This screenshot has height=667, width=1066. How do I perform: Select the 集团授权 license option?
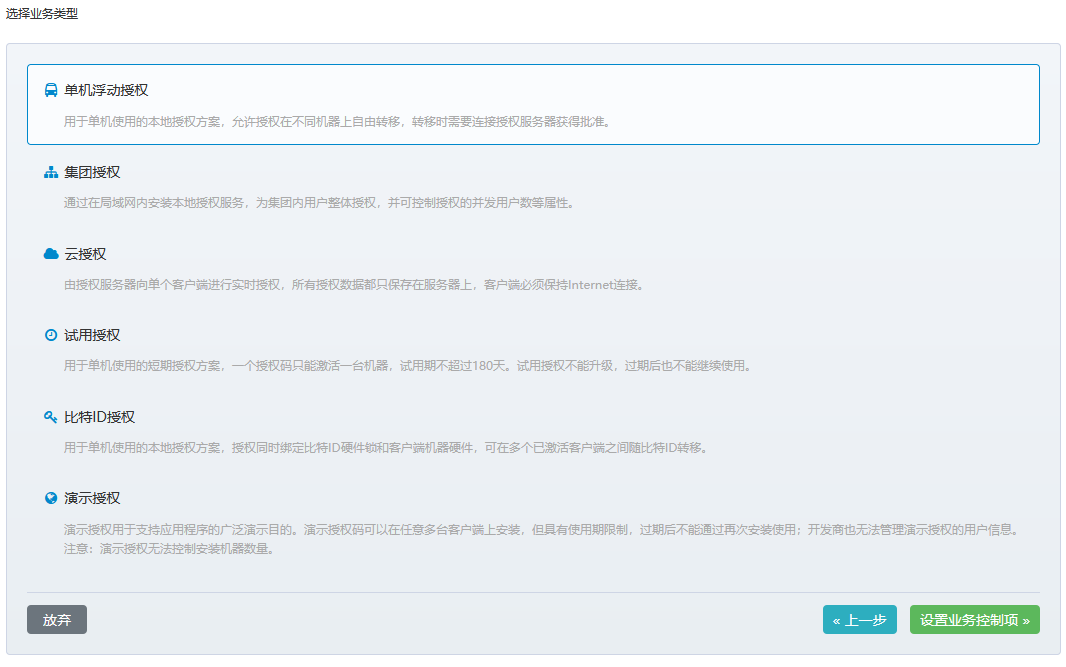[x=92, y=171]
